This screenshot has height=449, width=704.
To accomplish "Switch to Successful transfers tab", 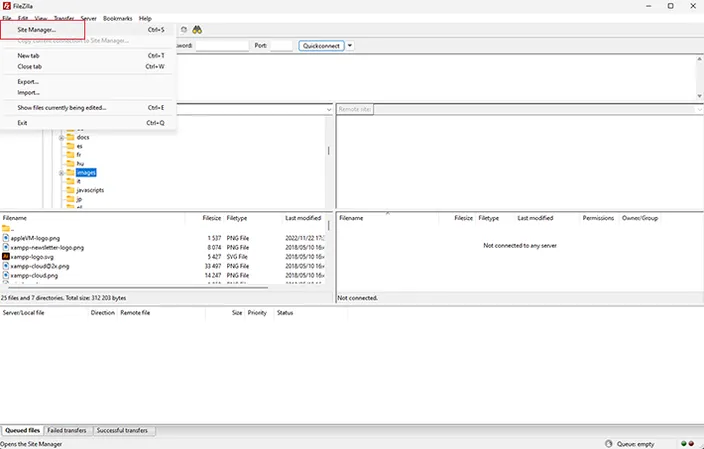I will point(122,430).
